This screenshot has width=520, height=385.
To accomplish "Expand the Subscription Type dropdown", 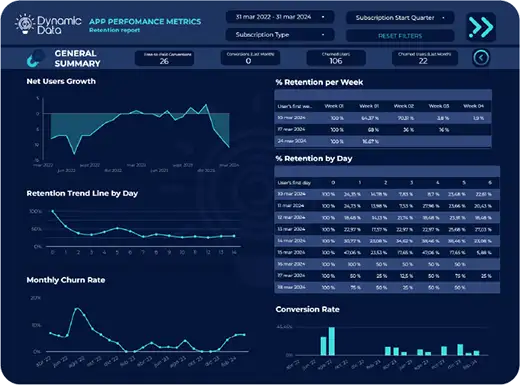I will [280, 35].
